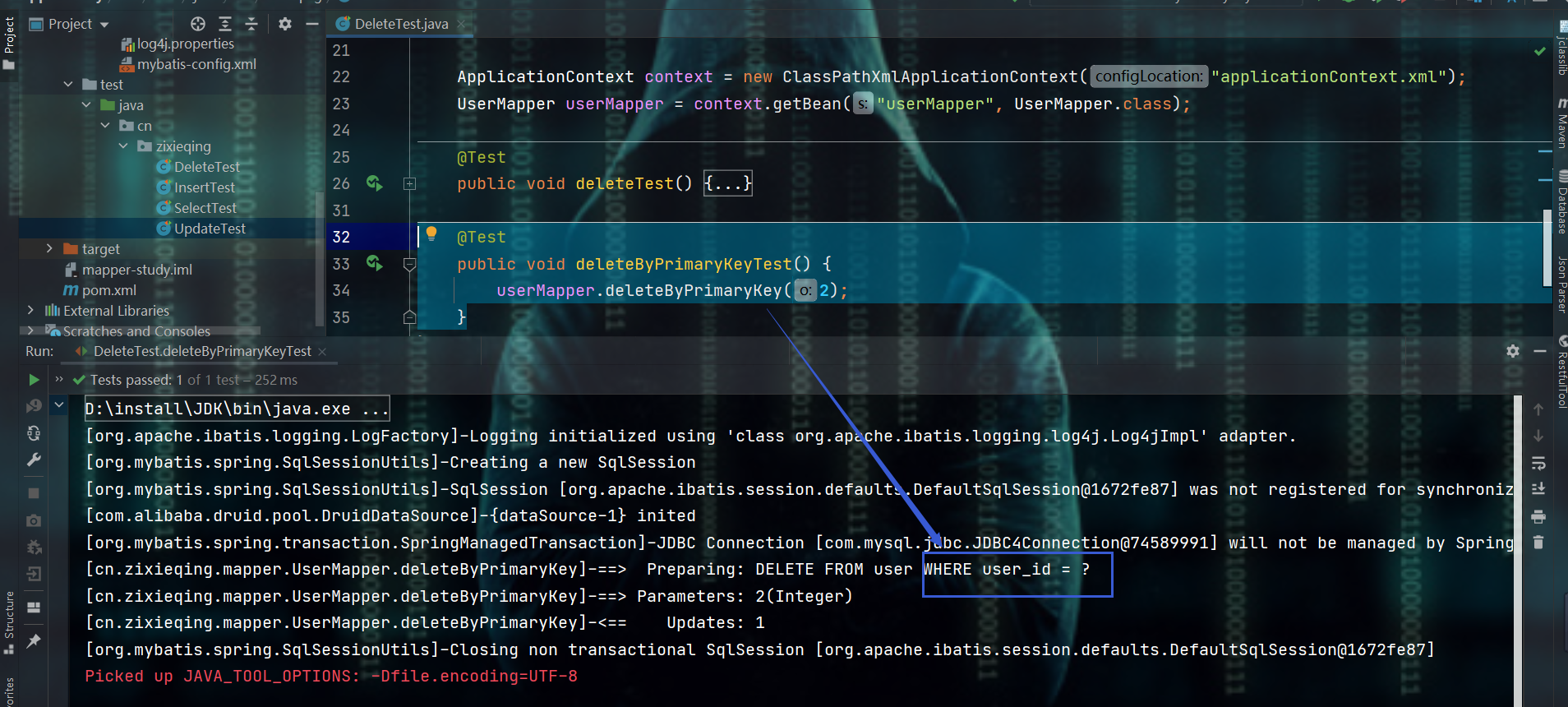Open the Run panel settings gear
1568x707 pixels.
1513,351
